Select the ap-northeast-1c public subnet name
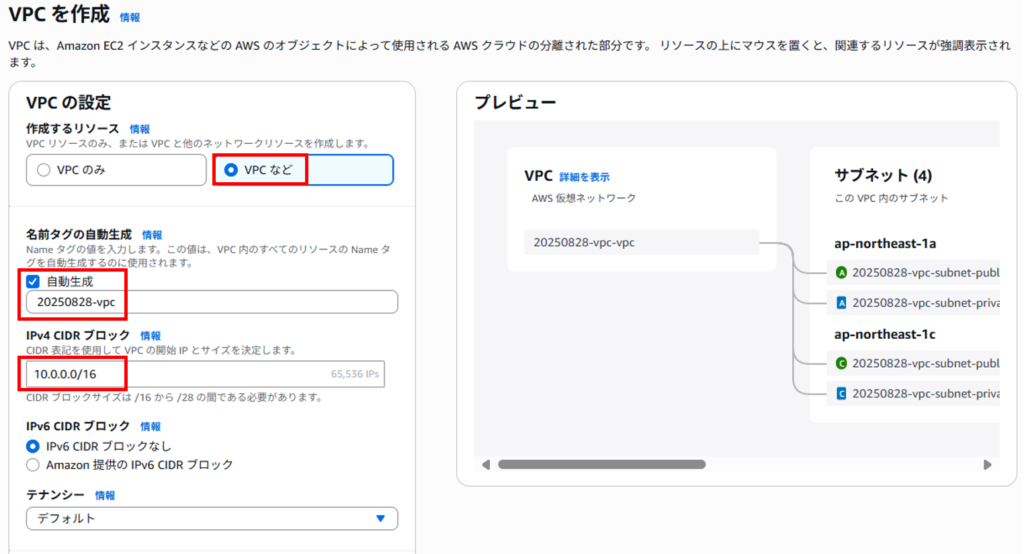The height and width of the screenshot is (554, 1024). (925, 363)
